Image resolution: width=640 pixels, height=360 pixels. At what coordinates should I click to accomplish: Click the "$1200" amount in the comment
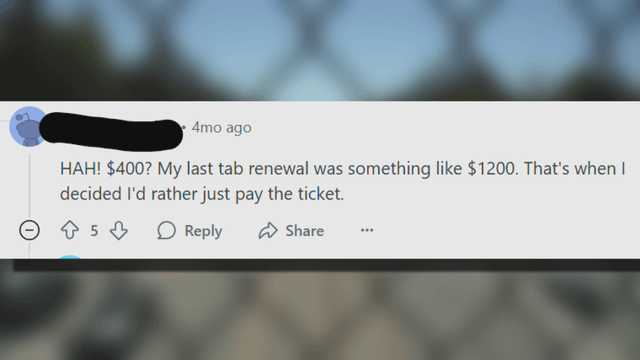[492, 169]
